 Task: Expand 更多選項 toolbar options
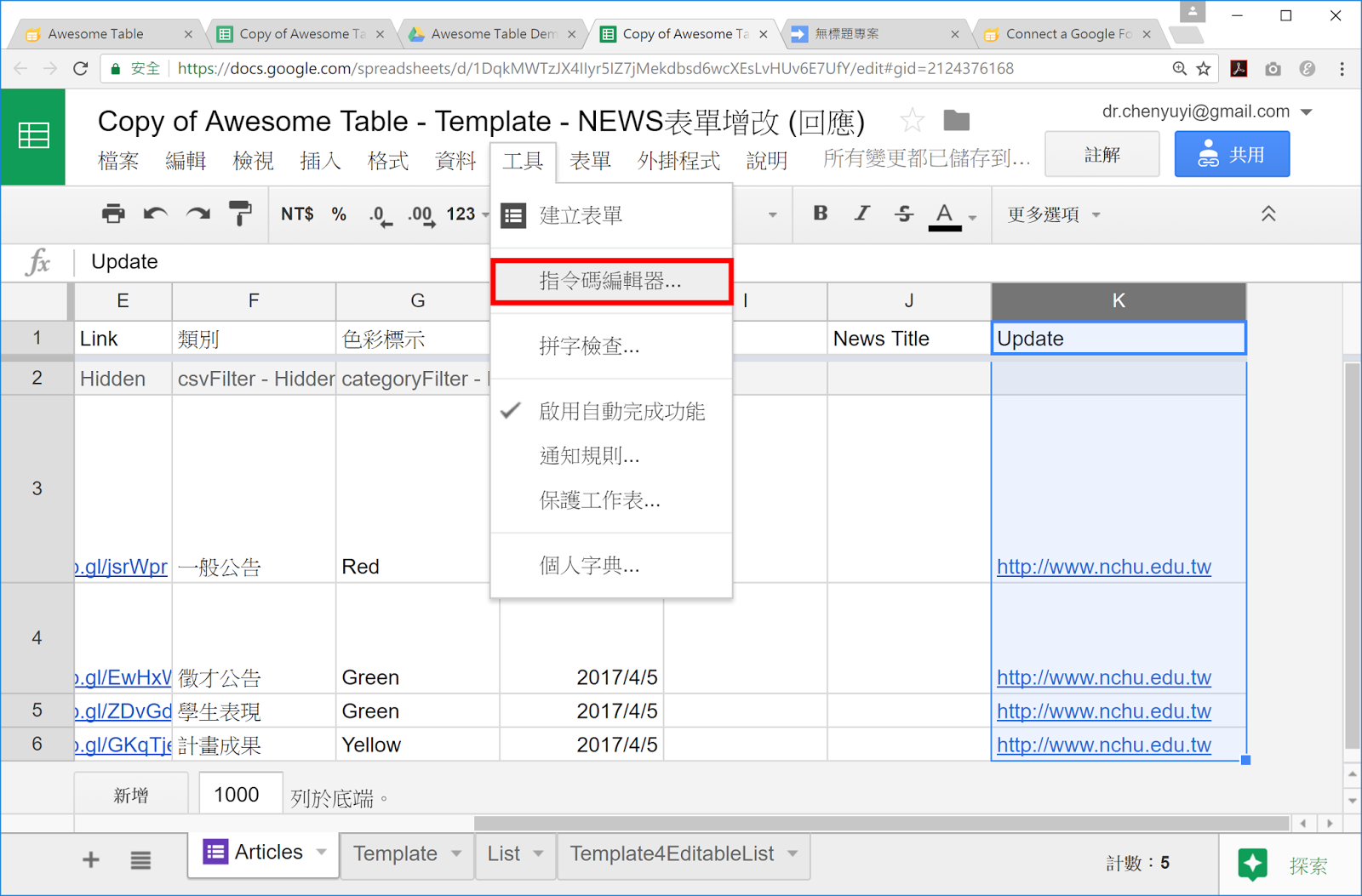1054,214
